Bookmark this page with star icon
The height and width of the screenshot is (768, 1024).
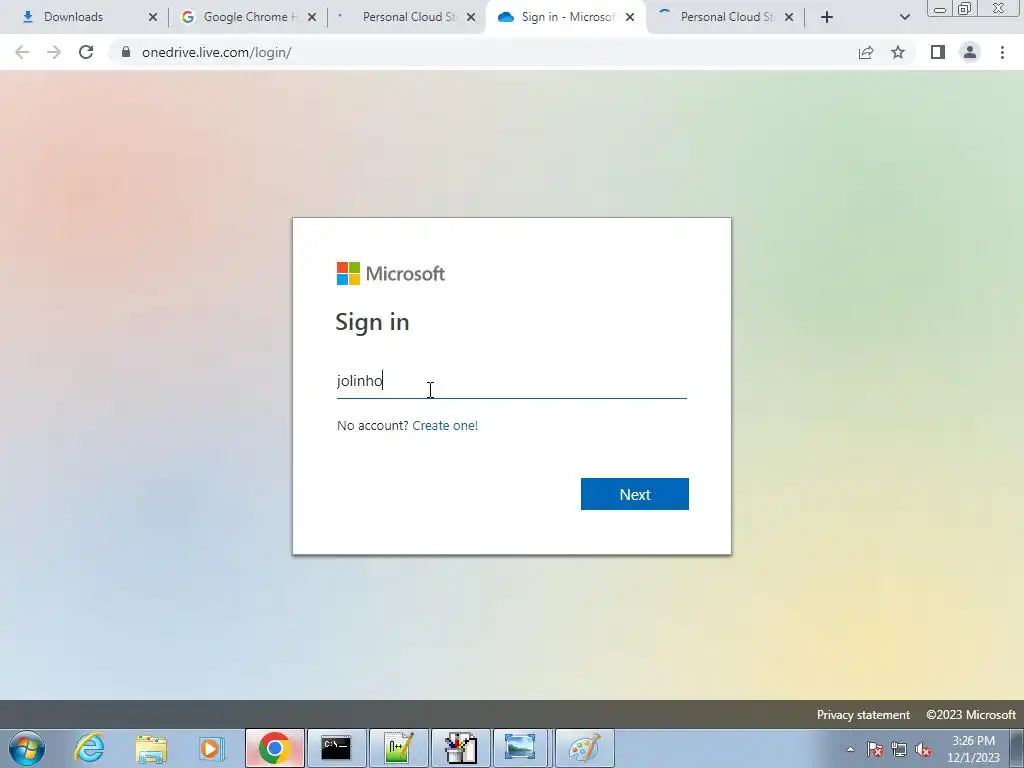point(898,52)
